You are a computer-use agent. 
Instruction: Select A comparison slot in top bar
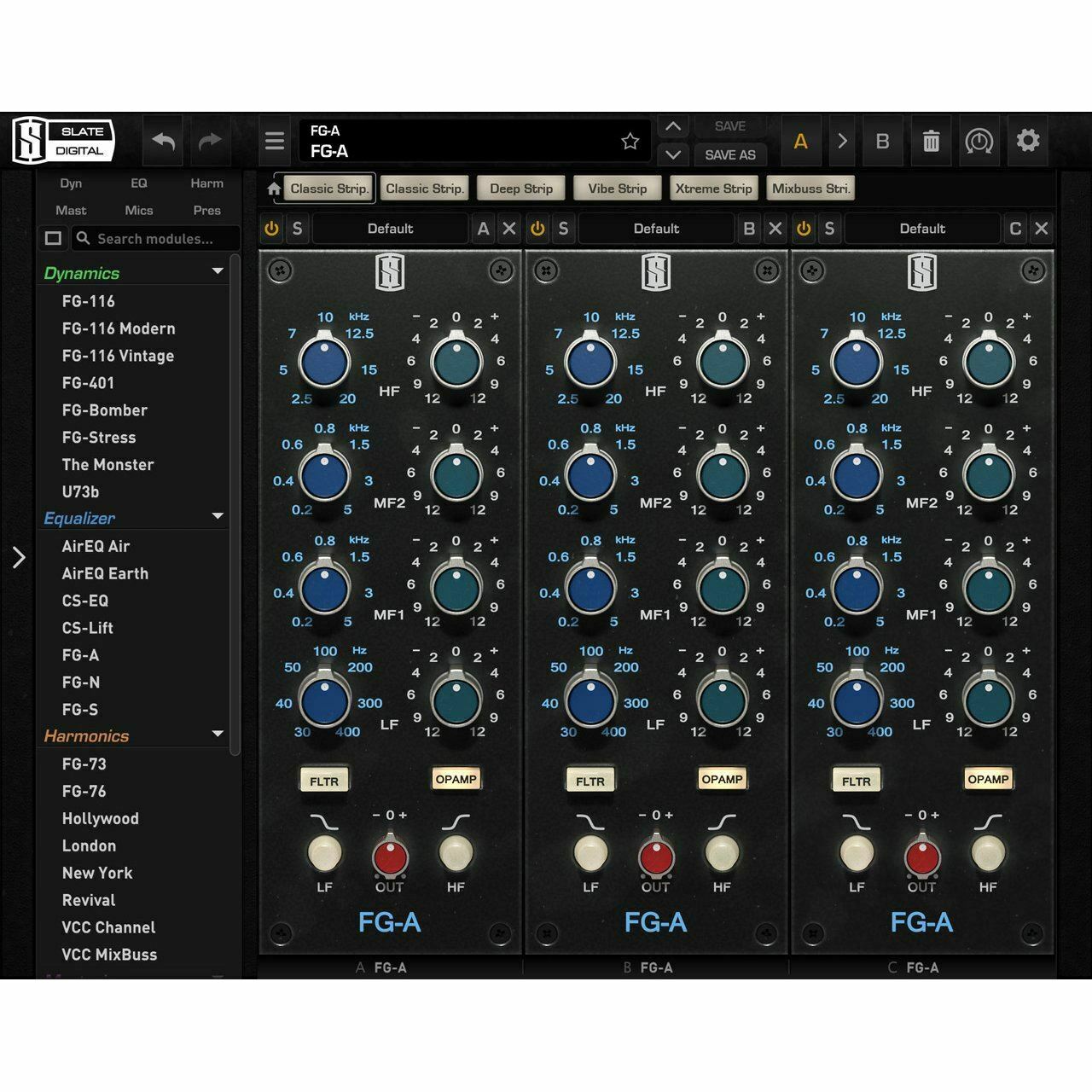[800, 141]
